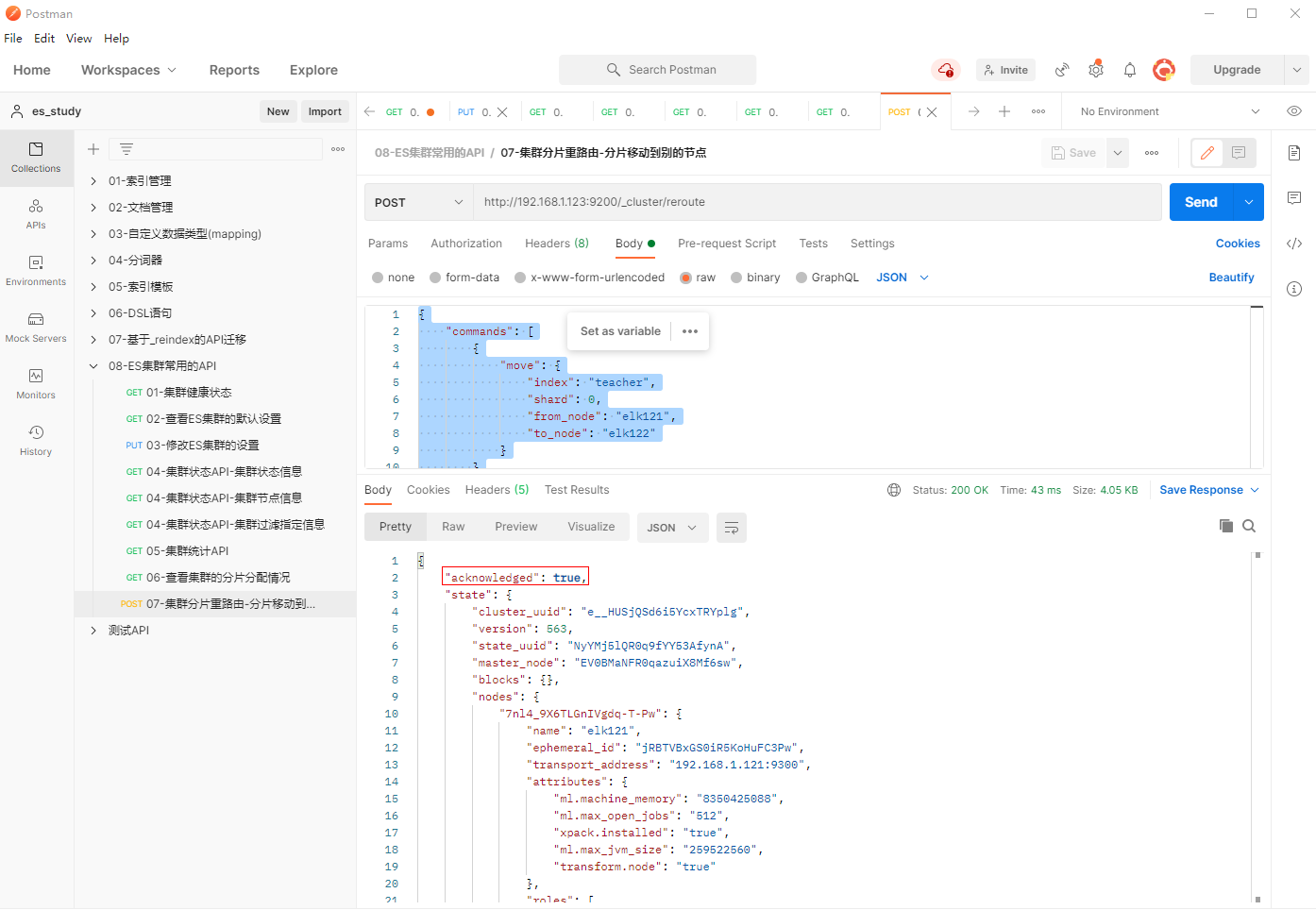Image resolution: width=1316 pixels, height=910 pixels.
Task: Open the code snippet panel icon
Action: point(1294,244)
